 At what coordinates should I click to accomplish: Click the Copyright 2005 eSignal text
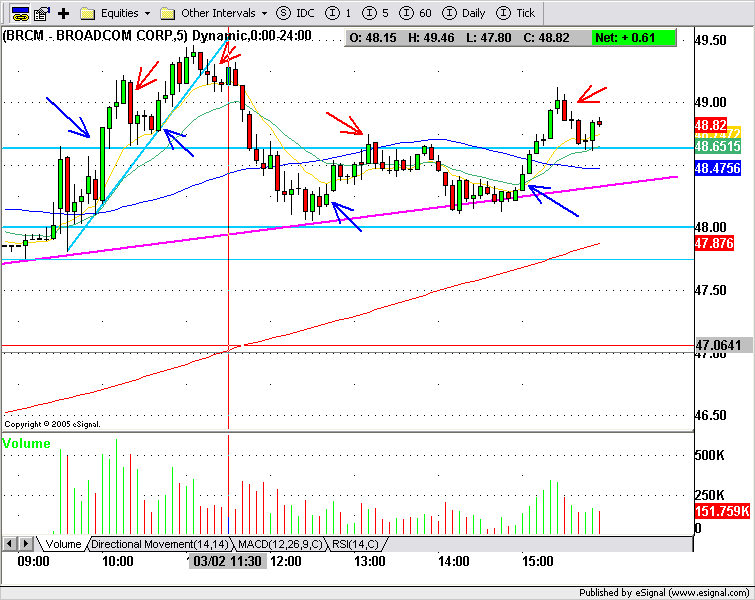coord(52,424)
